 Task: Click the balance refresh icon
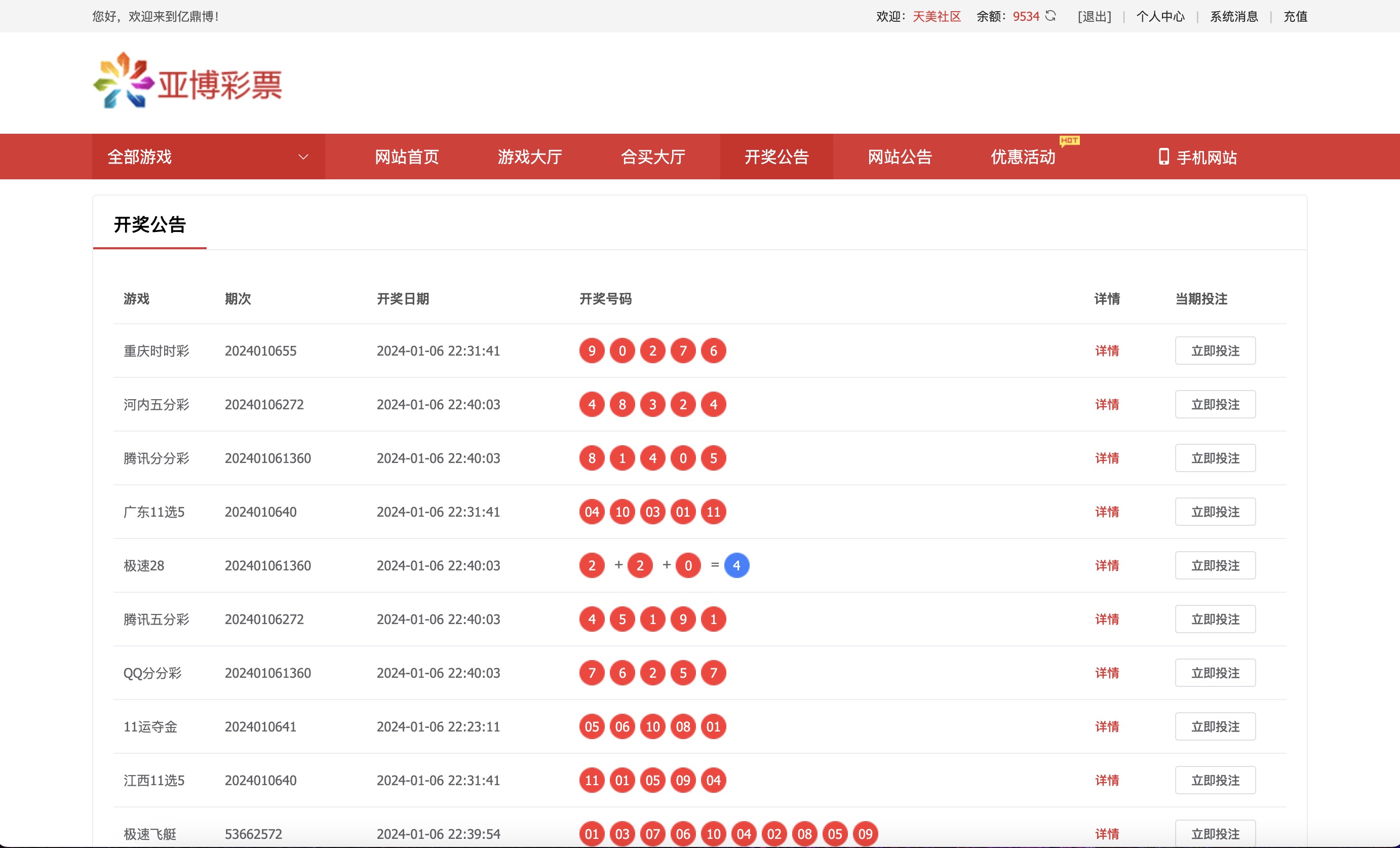(x=1051, y=16)
